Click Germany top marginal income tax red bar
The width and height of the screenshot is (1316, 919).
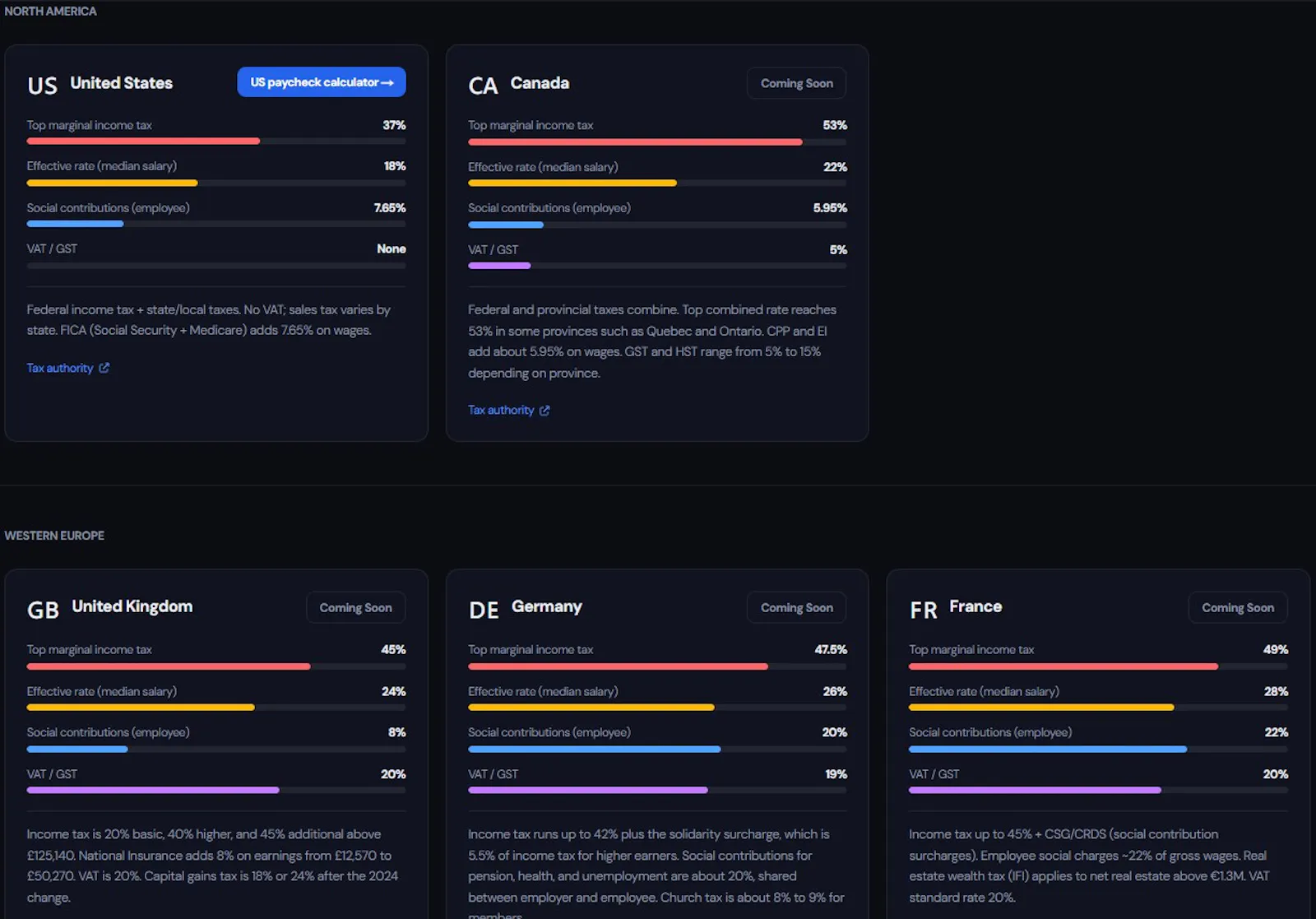tap(618, 666)
